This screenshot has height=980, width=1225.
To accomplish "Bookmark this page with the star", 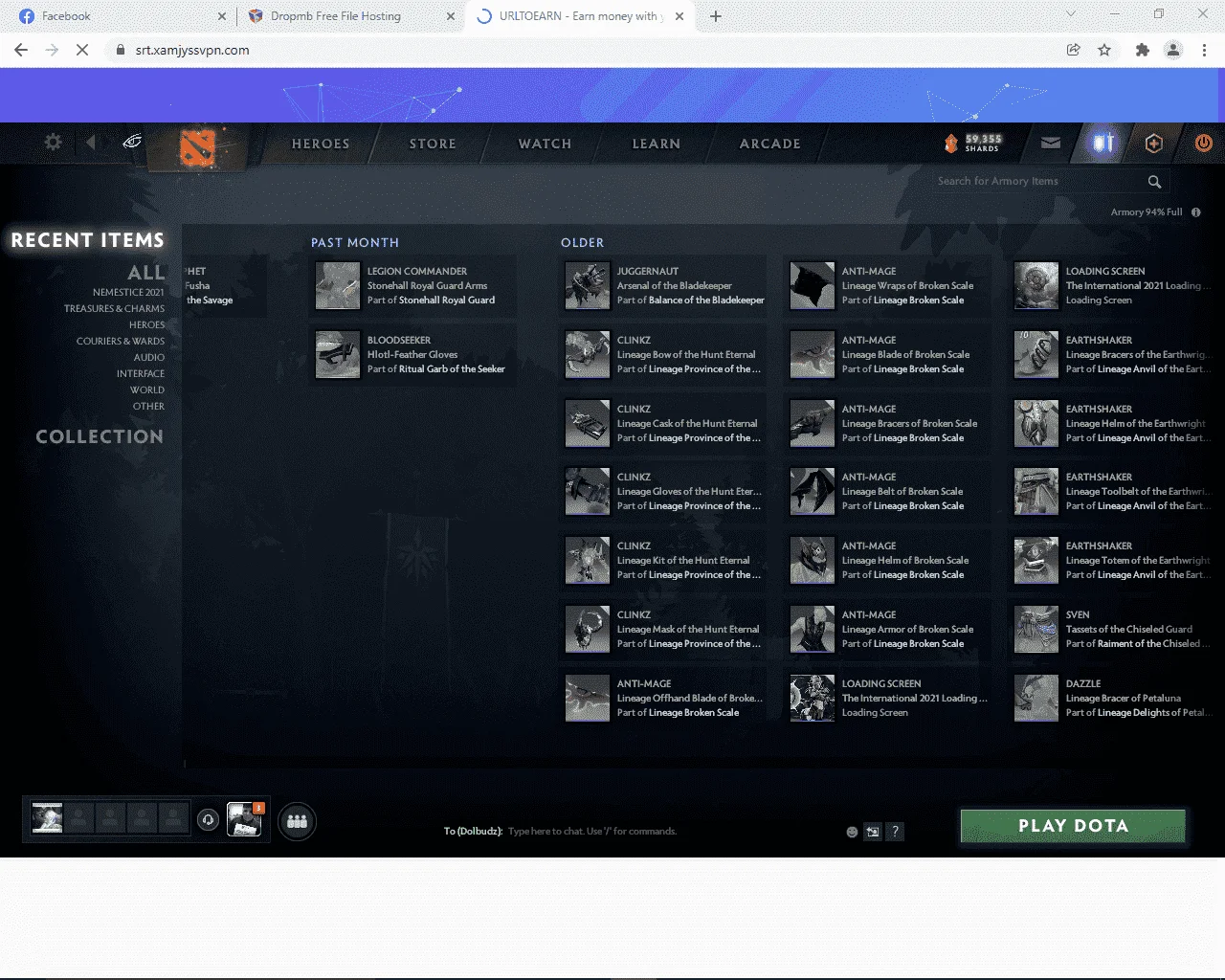I will pyautogui.click(x=1104, y=50).
